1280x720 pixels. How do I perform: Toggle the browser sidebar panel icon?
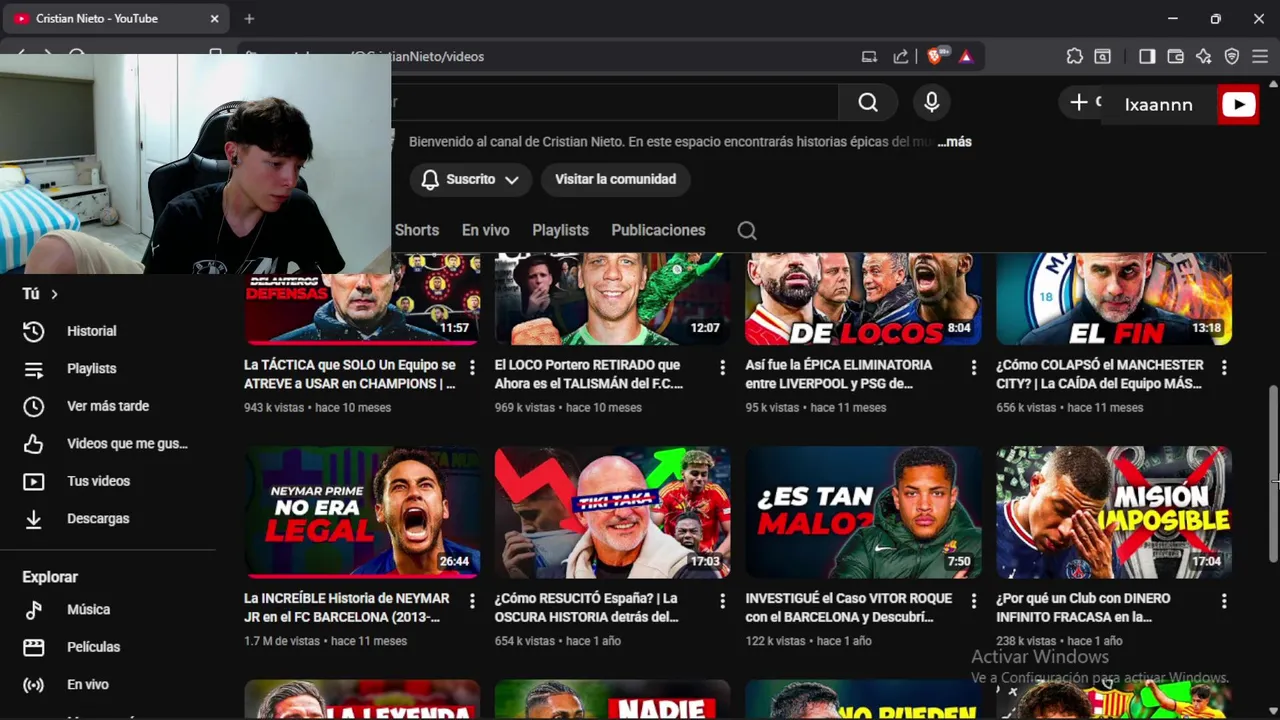coord(1147,57)
